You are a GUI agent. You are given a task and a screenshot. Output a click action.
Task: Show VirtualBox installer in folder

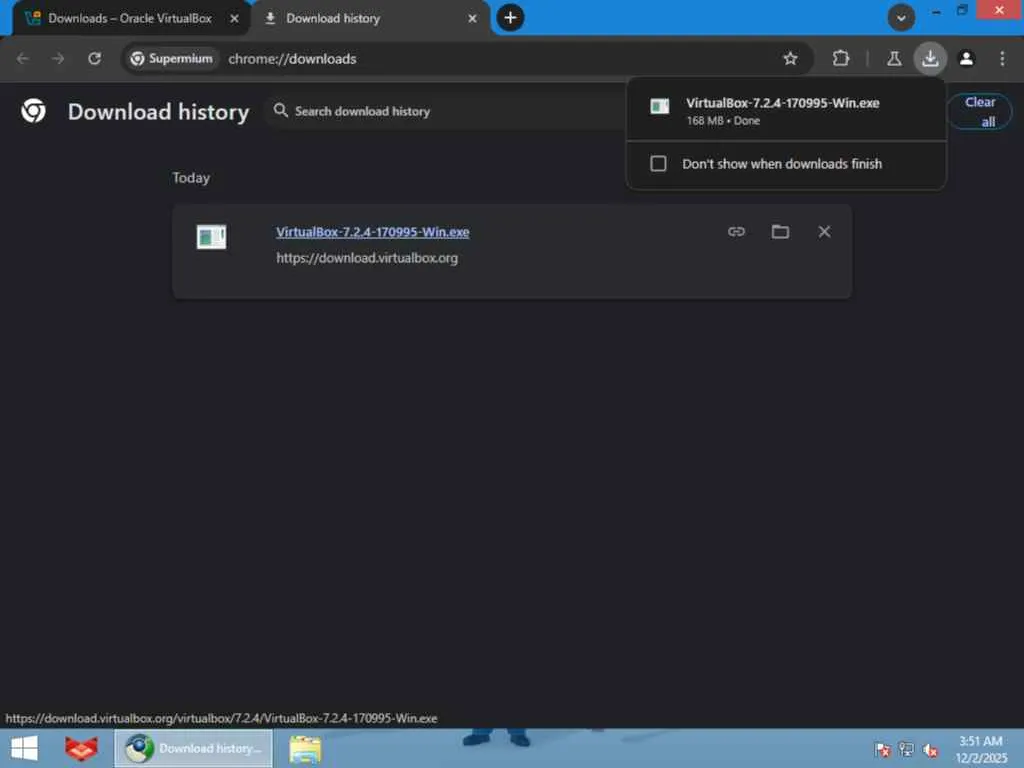tap(780, 232)
